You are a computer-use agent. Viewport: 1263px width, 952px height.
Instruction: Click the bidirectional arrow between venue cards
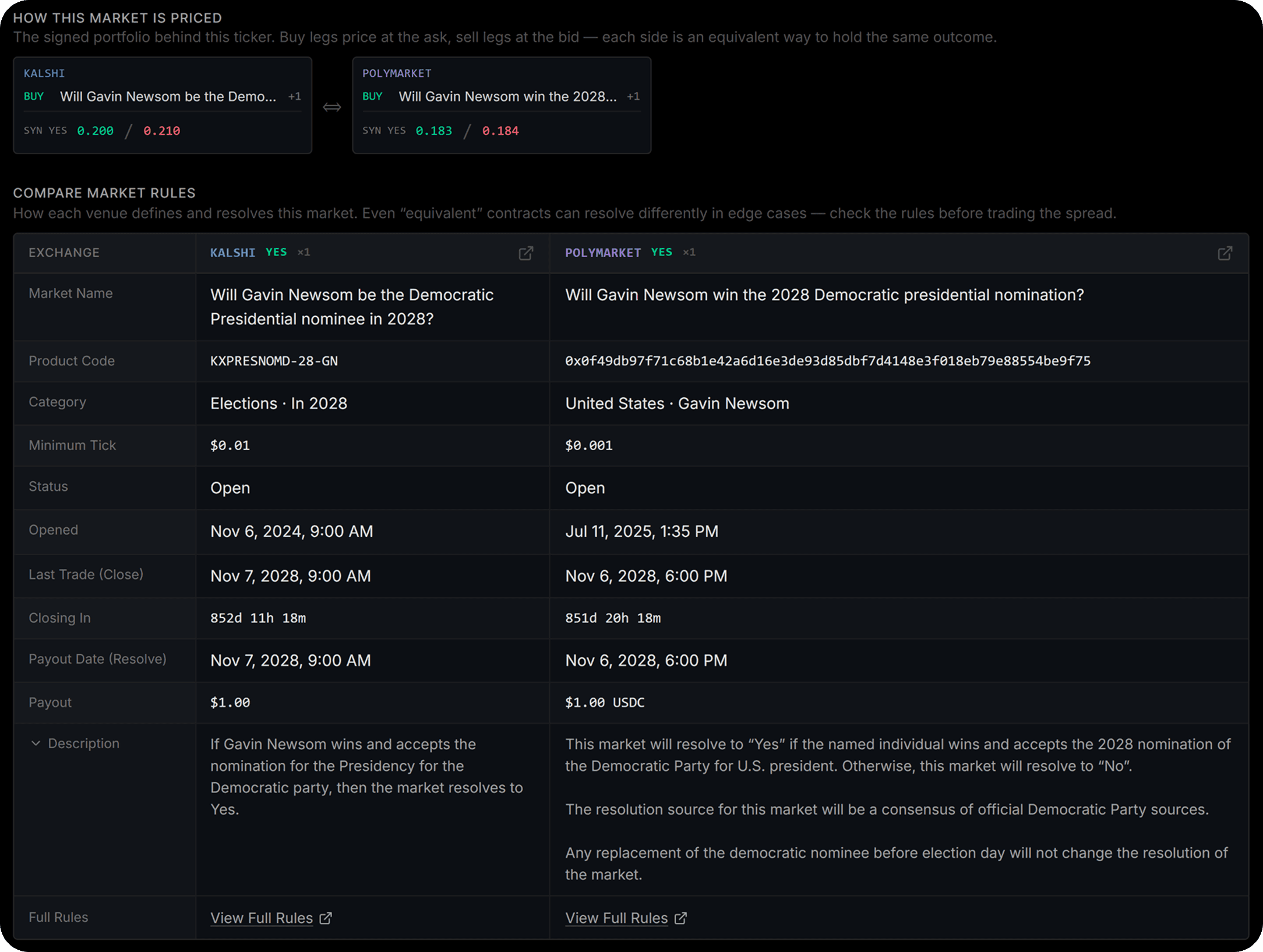coord(332,107)
